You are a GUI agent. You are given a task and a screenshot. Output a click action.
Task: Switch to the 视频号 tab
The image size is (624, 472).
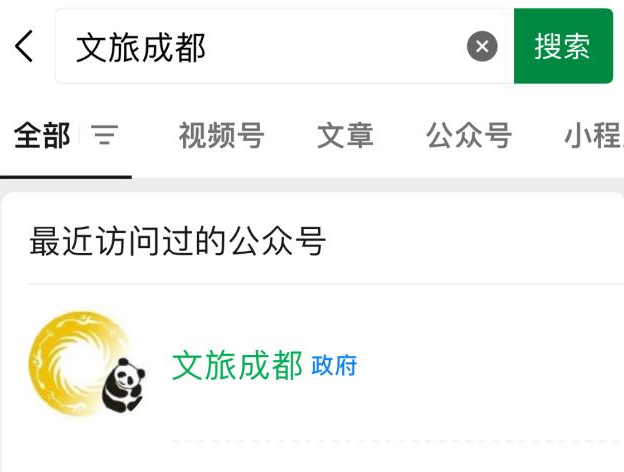222,135
